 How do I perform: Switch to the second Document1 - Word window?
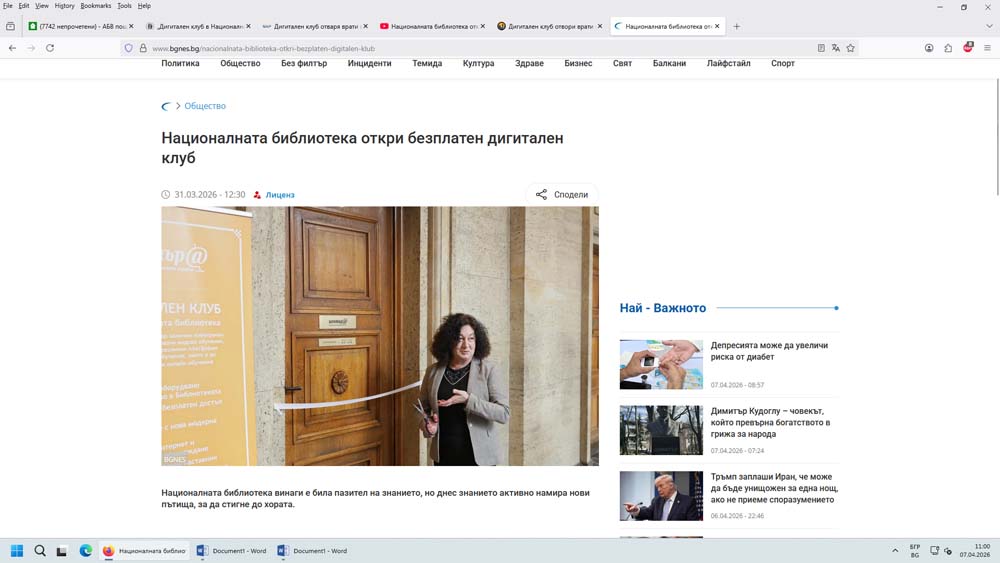[x=312, y=551]
